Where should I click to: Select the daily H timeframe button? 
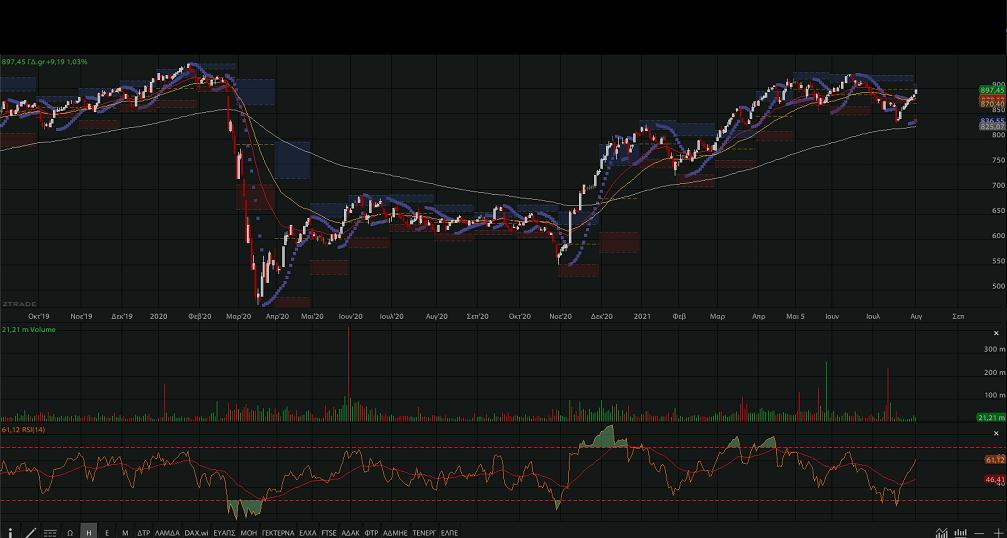tap(89, 533)
